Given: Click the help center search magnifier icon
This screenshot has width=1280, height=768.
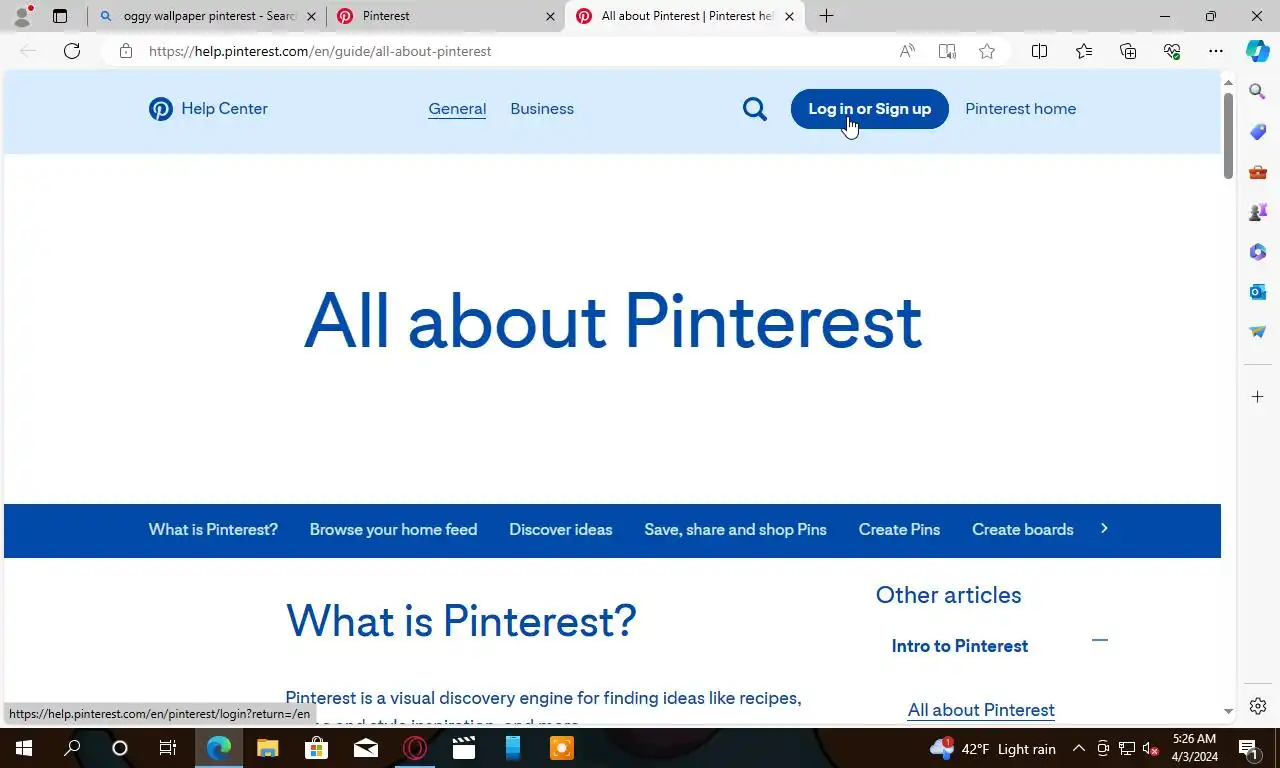Looking at the screenshot, I should 755,109.
